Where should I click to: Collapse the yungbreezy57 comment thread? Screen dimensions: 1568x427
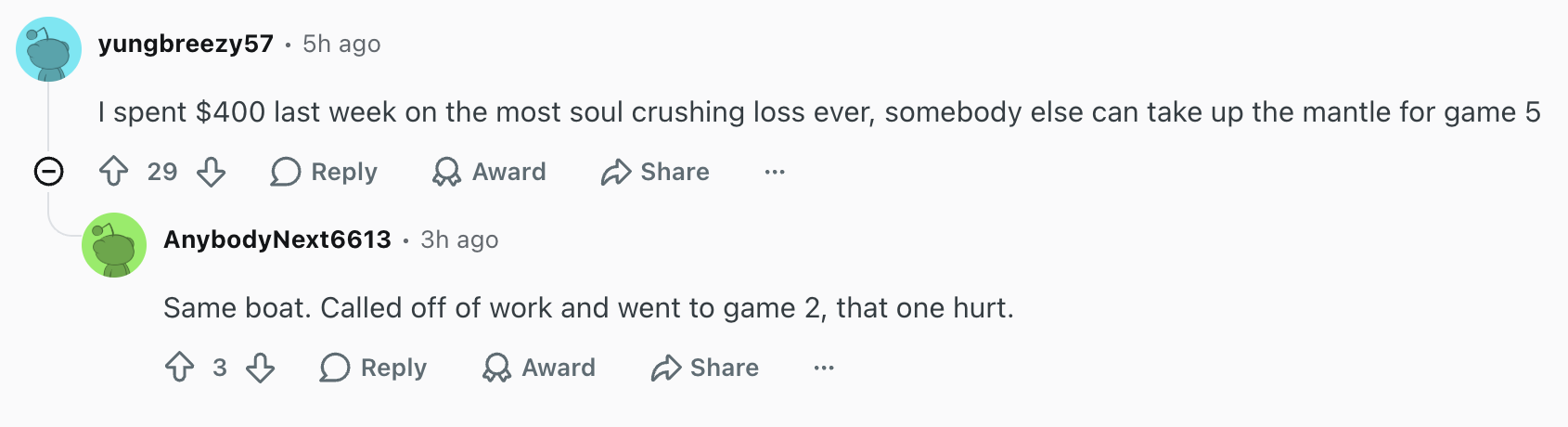pyautogui.click(x=48, y=172)
